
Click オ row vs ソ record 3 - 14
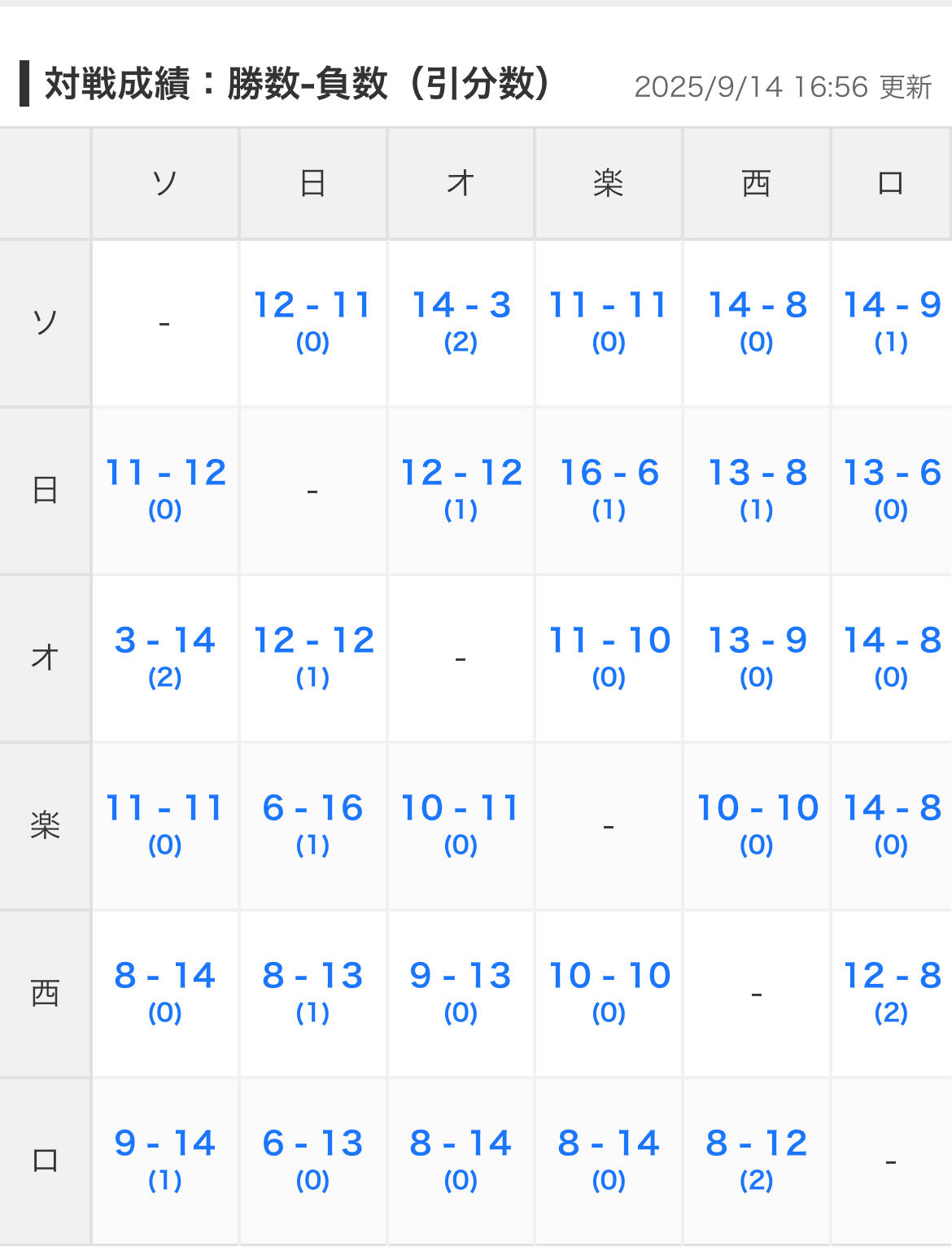pos(165,642)
